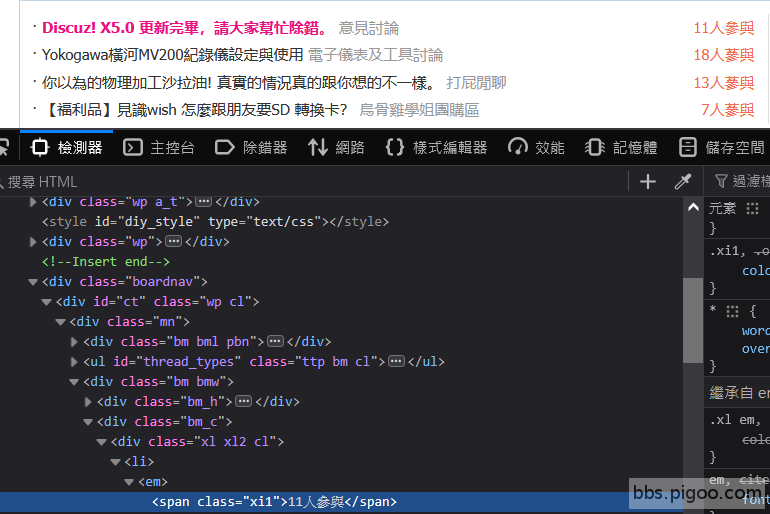Open the Discuz! X5.0 更新完畢 thread link
This screenshot has height=514, width=770.
(x=185, y=28)
